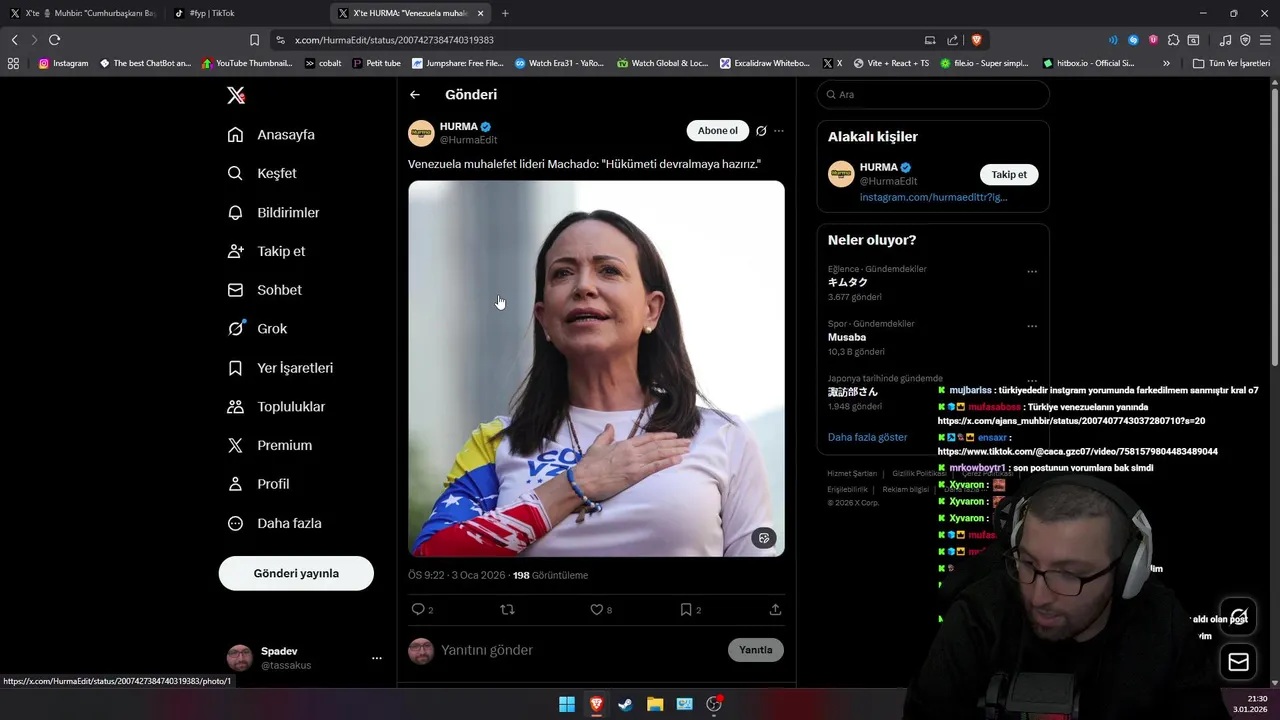The image size is (1280, 720).
Task: Expand the Daha fazla menu
Action: [274, 523]
